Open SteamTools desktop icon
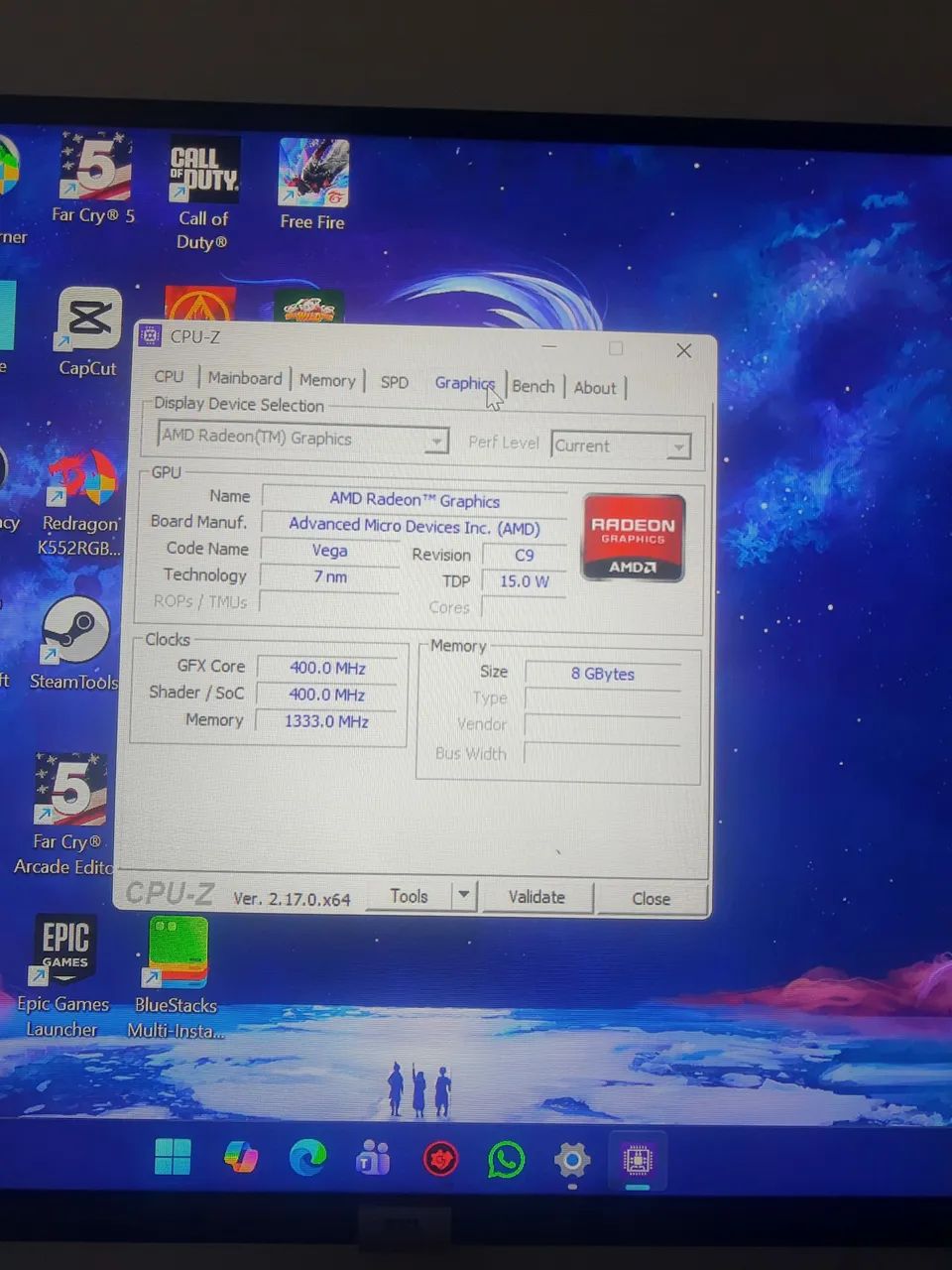952x1270 pixels. coord(74,632)
